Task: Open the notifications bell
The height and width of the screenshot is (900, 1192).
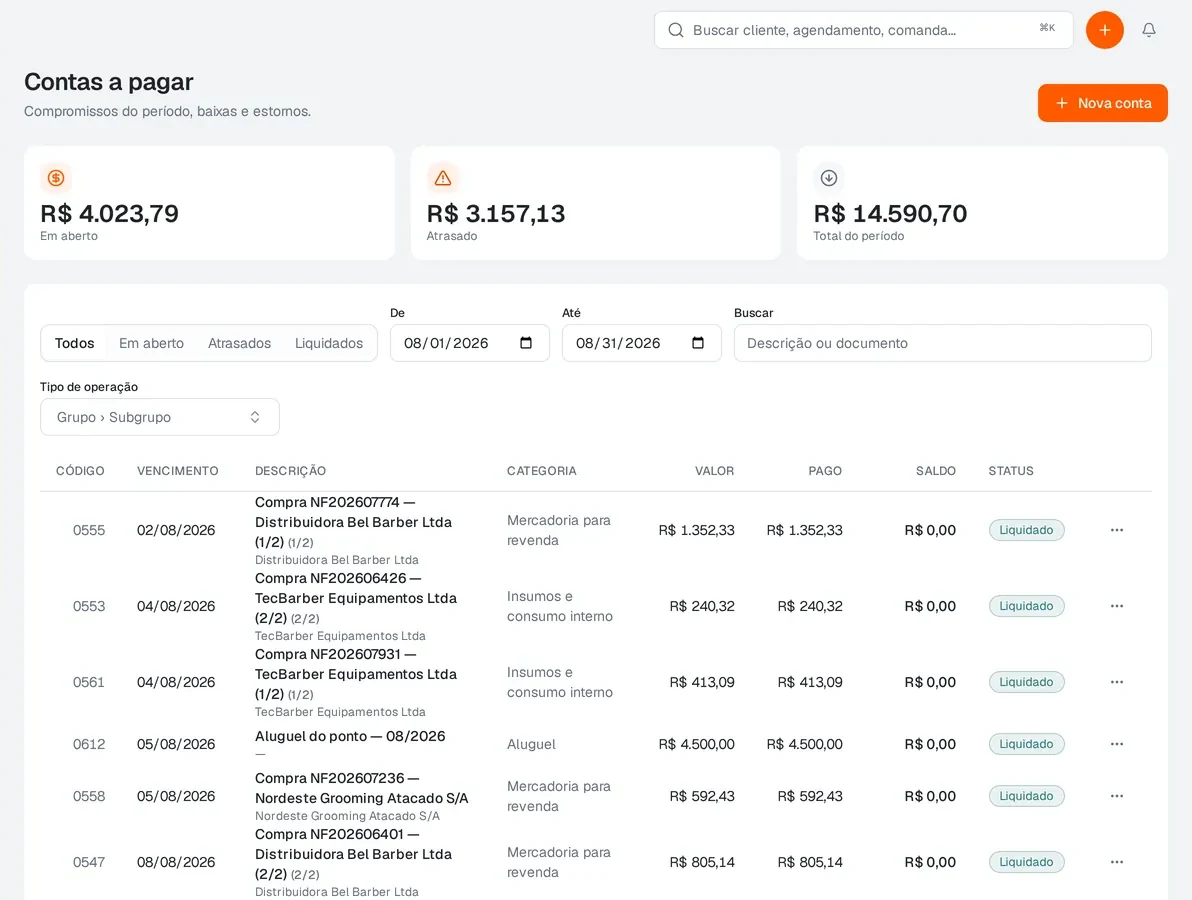Action: tap(1149, 30)
